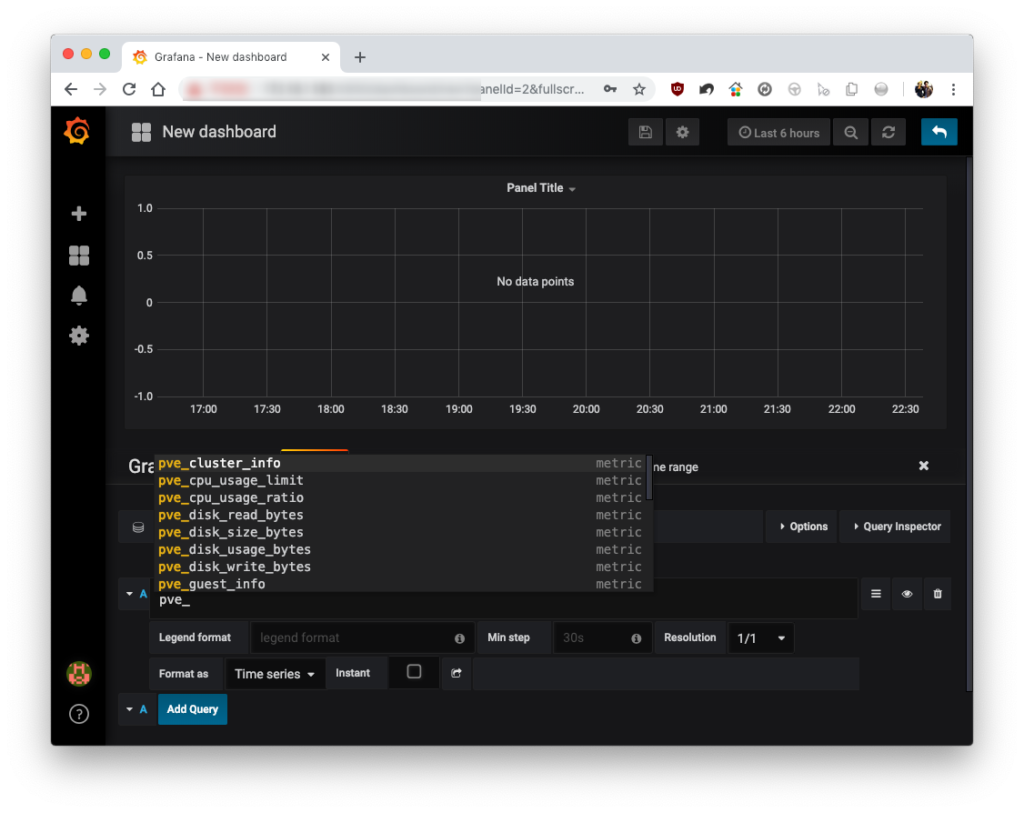
Task: Click the Min step info icon
Action: [x=636, y=638]
